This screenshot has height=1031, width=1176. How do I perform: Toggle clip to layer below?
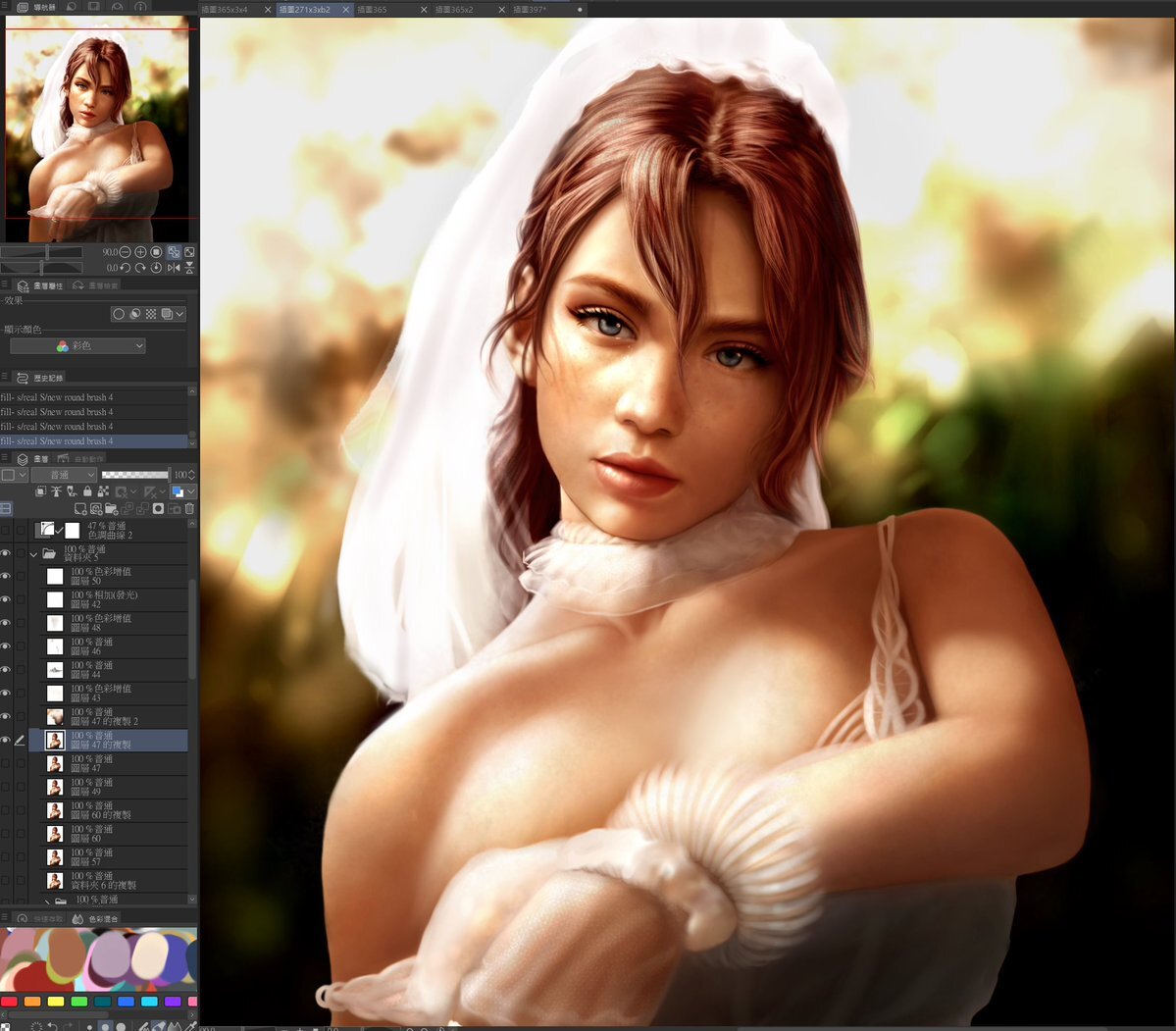click(40, 491)
